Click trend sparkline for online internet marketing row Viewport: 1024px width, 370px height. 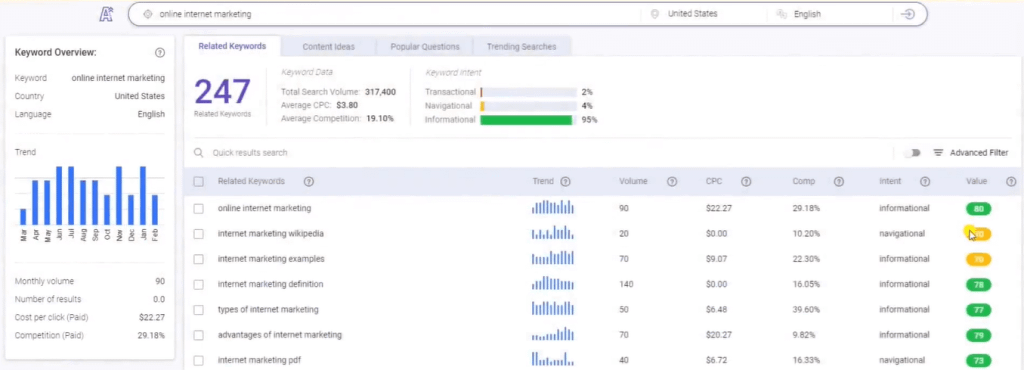coord(552,208)
